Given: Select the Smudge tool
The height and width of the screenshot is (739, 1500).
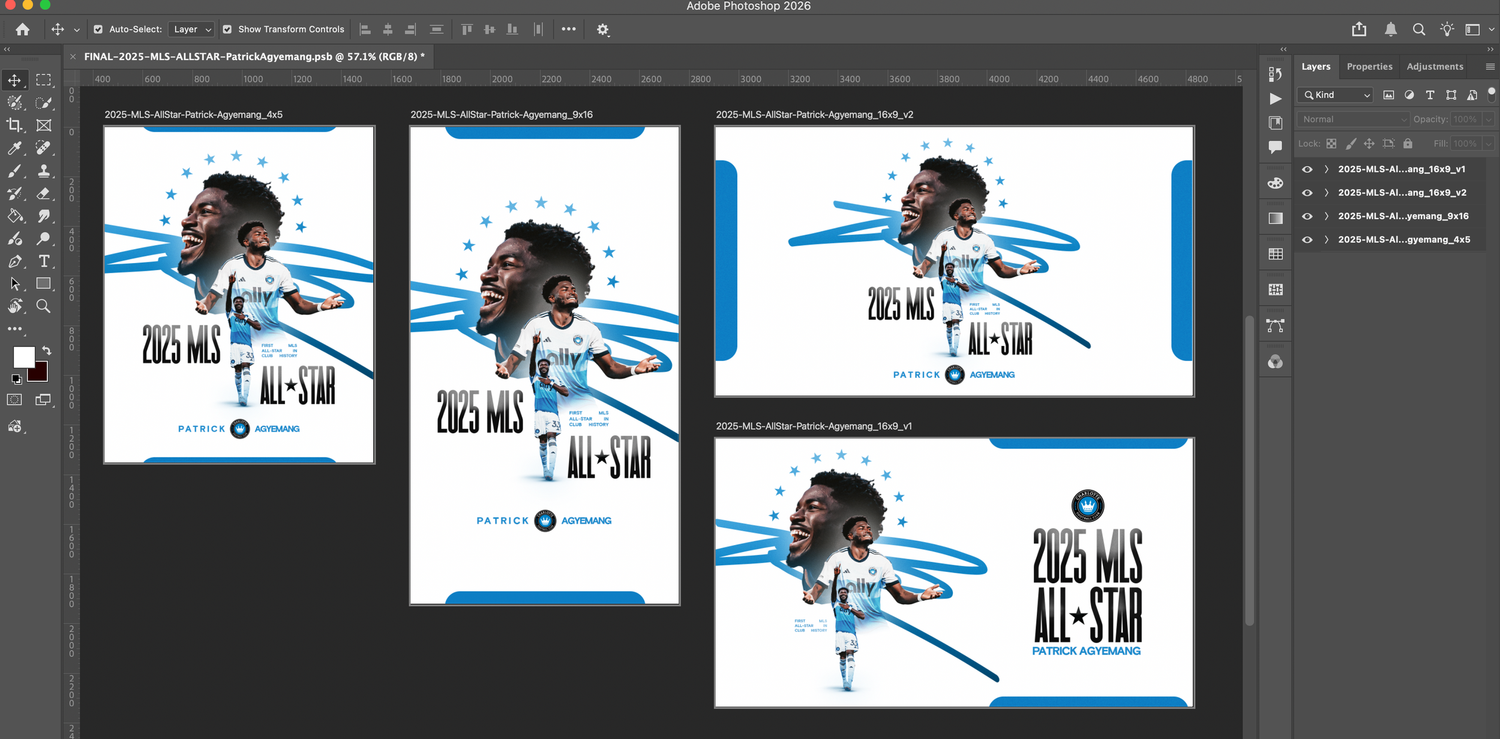Looking at the screenshot, I should pyautogui.click(x=44, y=216).
